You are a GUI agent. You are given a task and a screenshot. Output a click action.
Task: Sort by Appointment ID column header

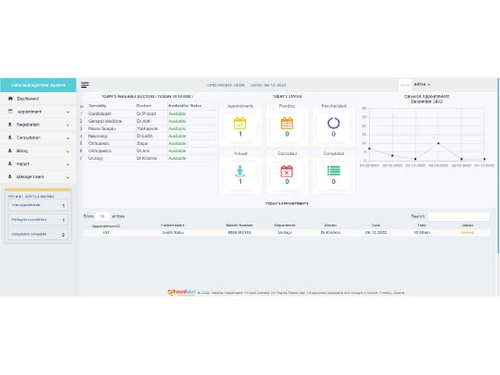point(106,226)
